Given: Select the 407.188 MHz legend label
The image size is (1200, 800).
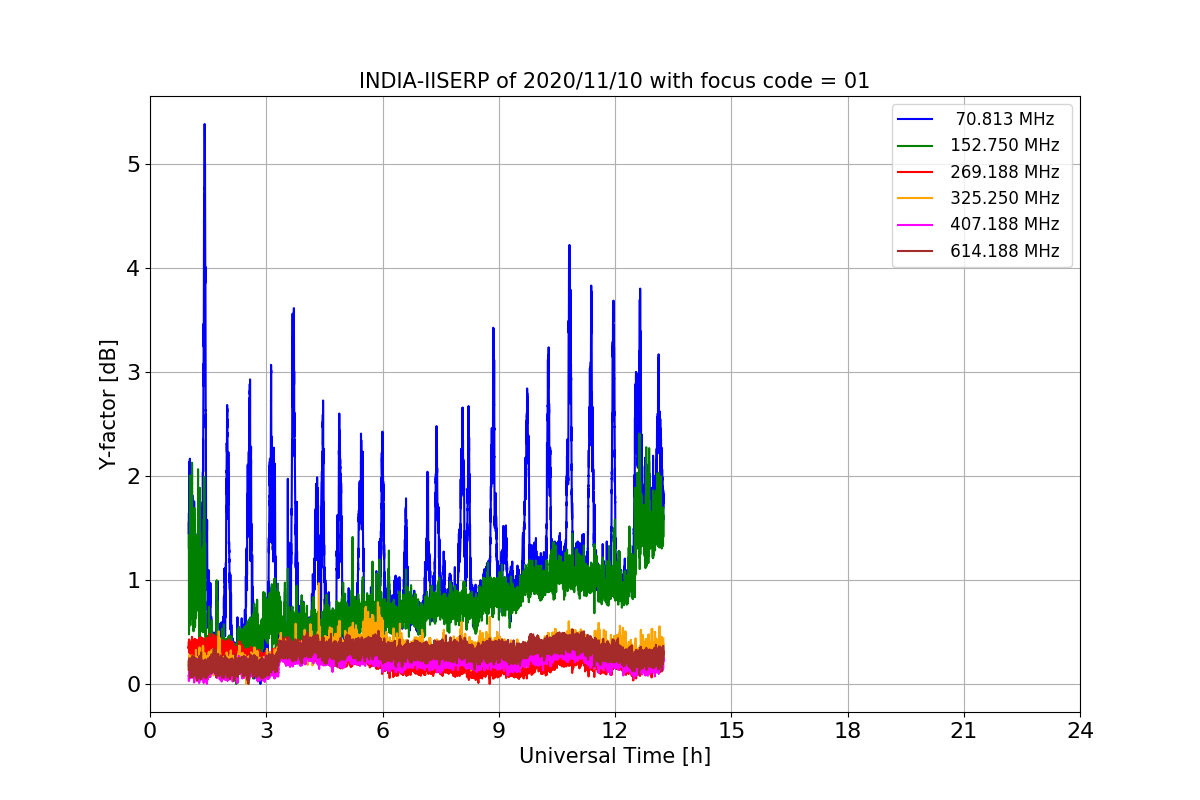Looking at the screenshot, I should click(x=1005, y=224).
